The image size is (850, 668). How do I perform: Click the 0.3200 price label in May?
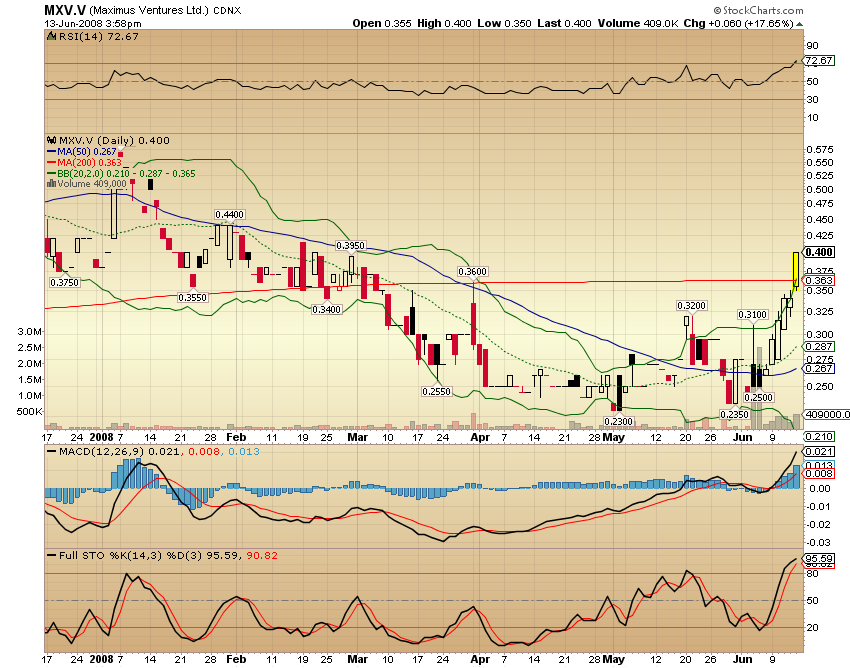692,305
